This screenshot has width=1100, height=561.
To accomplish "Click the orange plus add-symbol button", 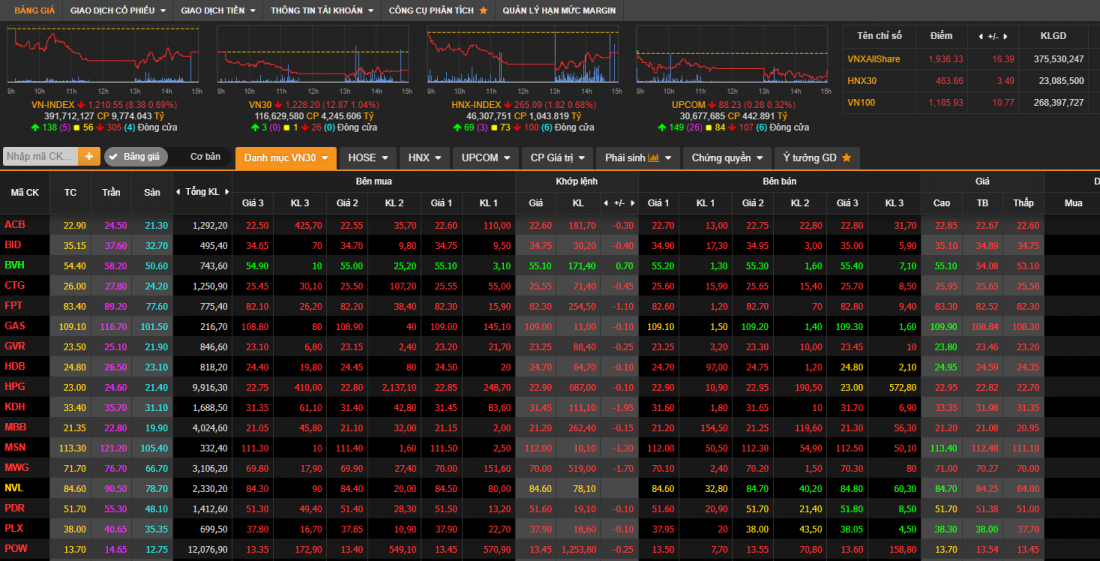I will 89,157.
